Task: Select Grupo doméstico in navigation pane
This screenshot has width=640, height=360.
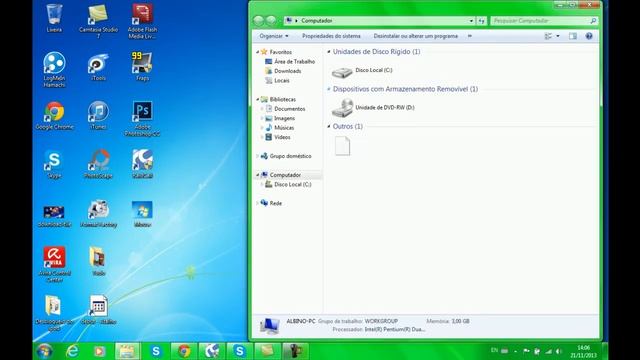Action: pyautogui.click(x=286, y=156)
